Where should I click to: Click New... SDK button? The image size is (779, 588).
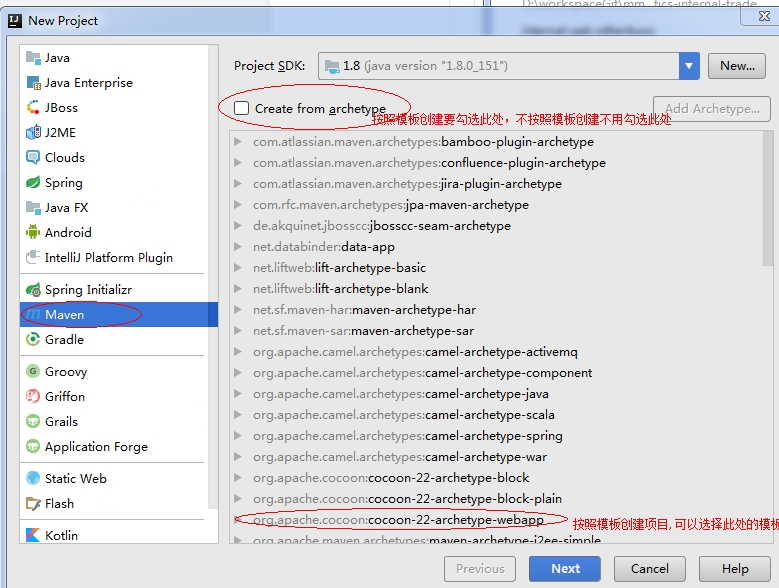point(737,66)
